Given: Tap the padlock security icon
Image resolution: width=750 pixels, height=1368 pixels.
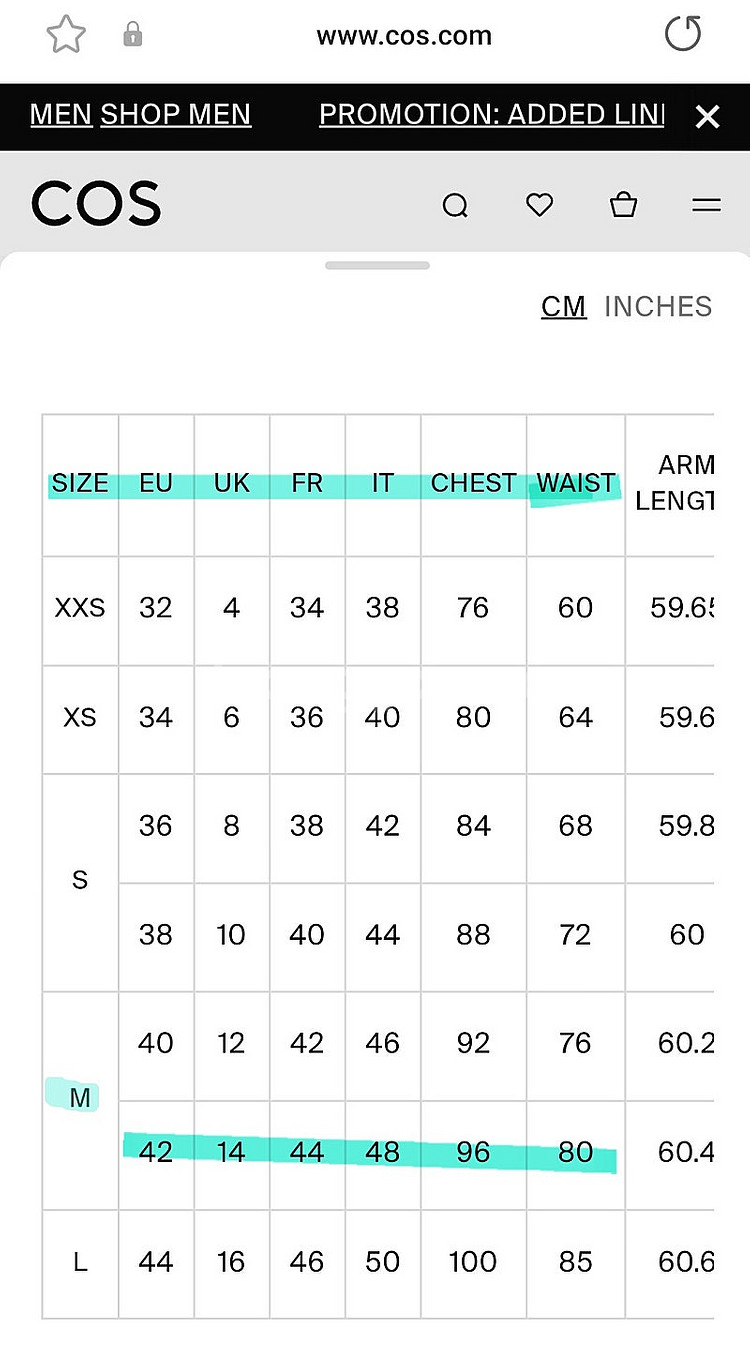Looking at the screenshot, I should 132,36.
